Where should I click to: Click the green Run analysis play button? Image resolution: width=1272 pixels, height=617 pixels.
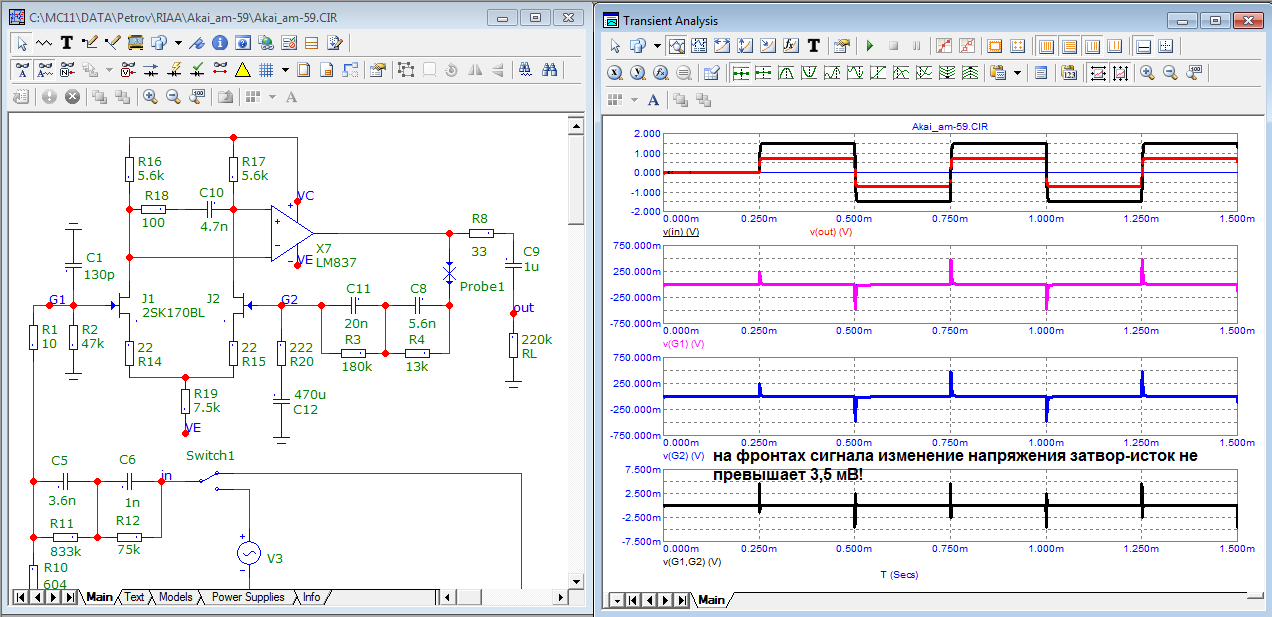(x=869, y=46)
